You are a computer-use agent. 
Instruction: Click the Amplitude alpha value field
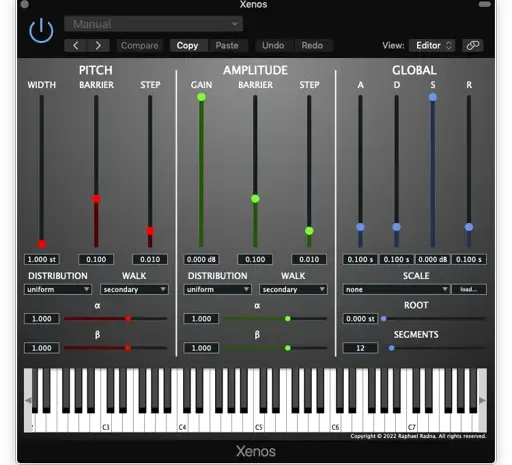click(x=201, y=319)
